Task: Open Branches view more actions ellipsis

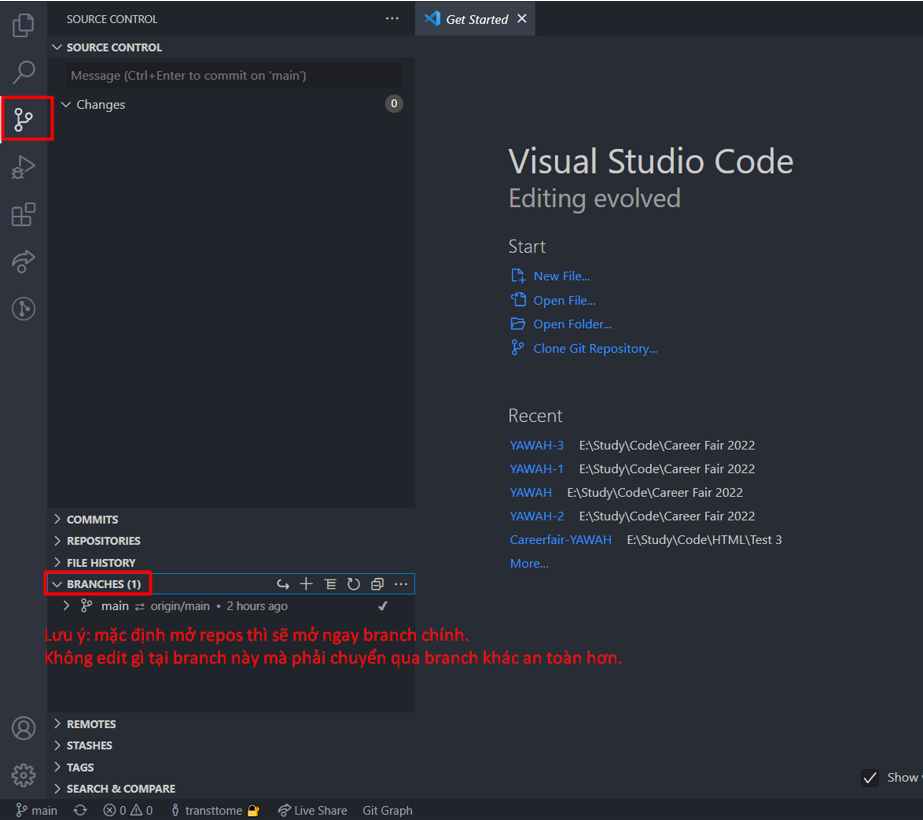Action: [x=401, y=584]
